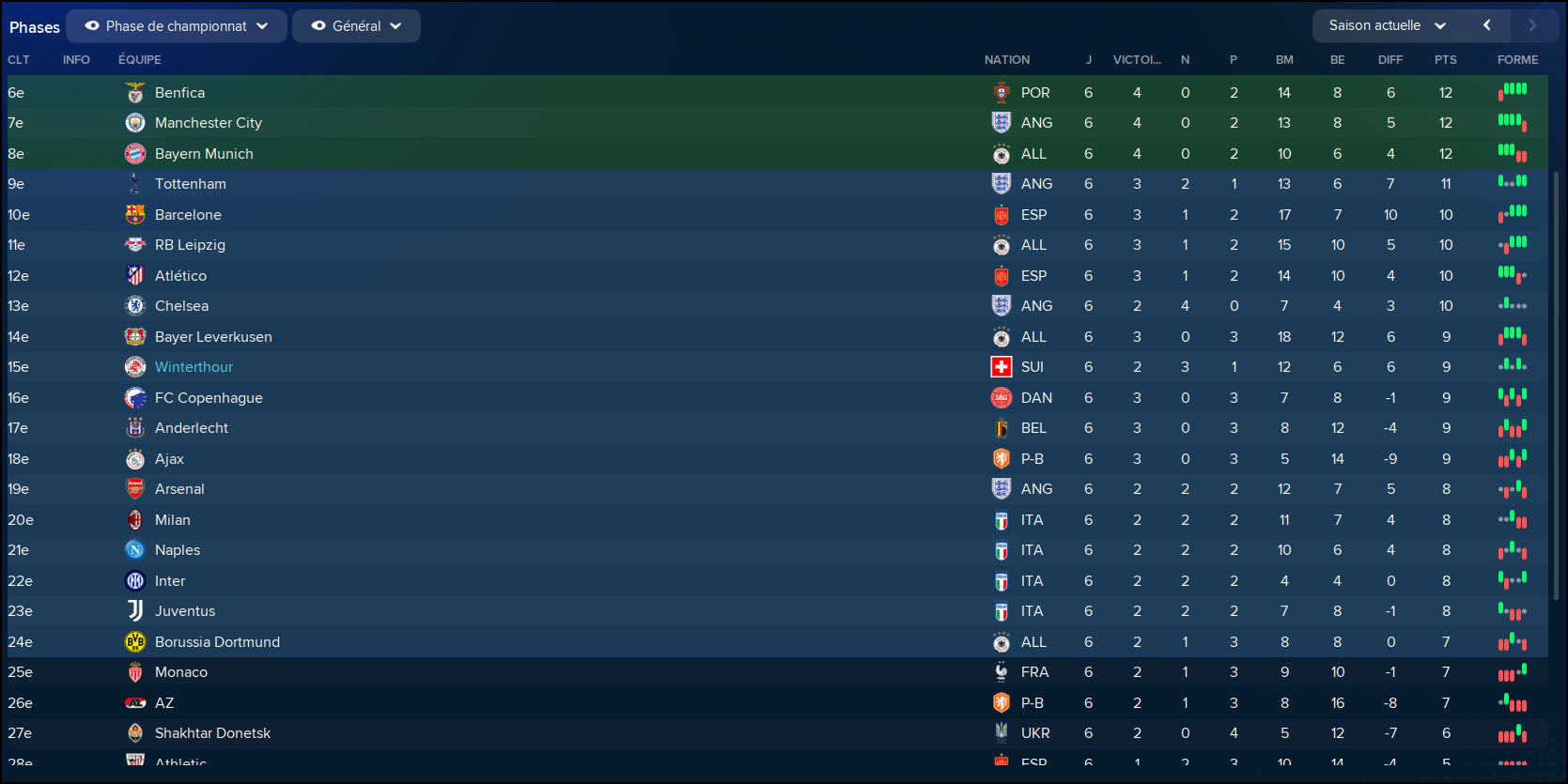Sort table by DIFF column header
The width and height of the screenshot is (1568, 784).
[x=1389, y=59]
